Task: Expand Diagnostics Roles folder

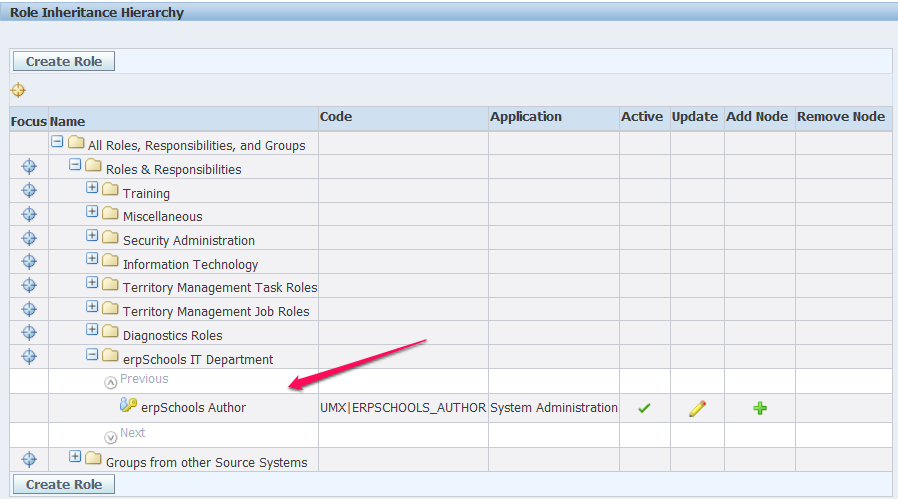Action: pyautogui.click(x=92, y=329)
